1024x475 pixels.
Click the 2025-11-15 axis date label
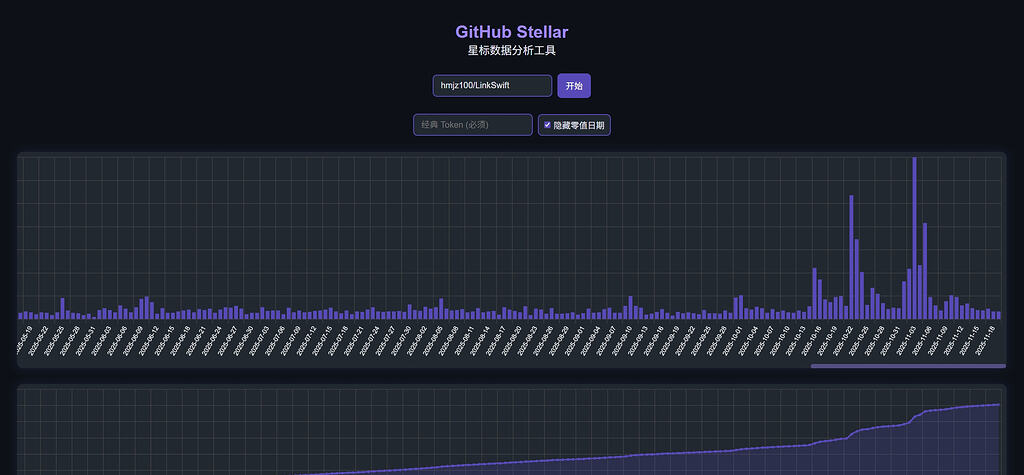click(x=968, y=340)
